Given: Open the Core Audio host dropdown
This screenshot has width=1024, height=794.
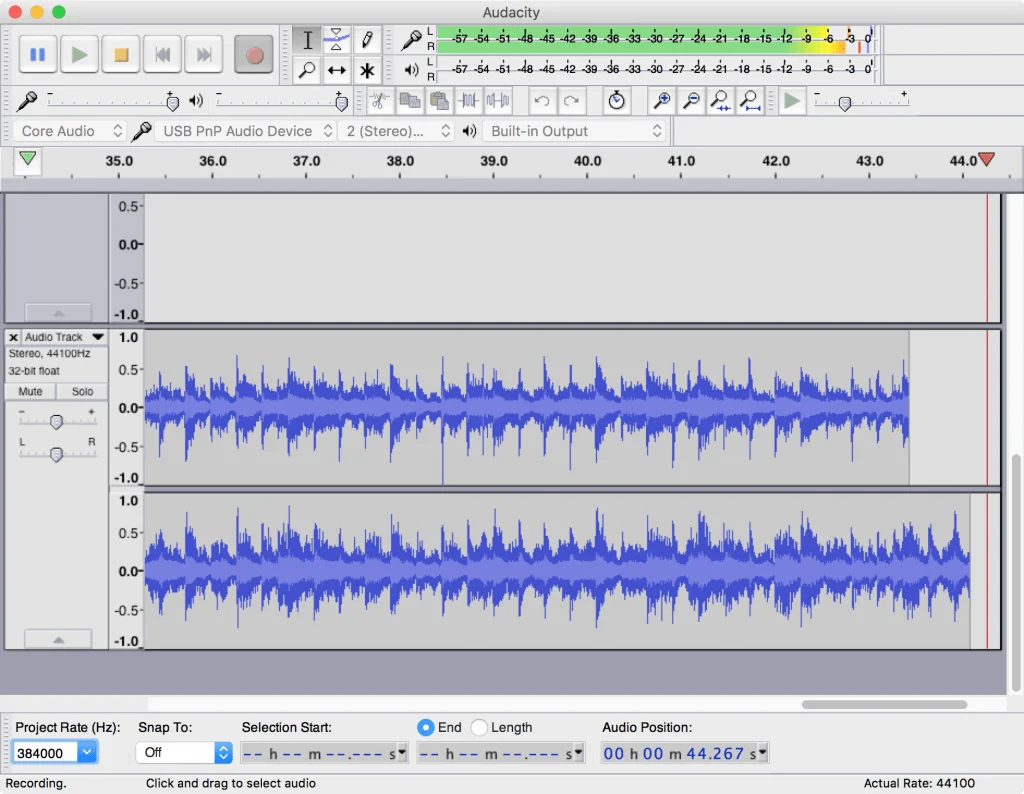Looking at the screenshot, I should tap(71, 131).
